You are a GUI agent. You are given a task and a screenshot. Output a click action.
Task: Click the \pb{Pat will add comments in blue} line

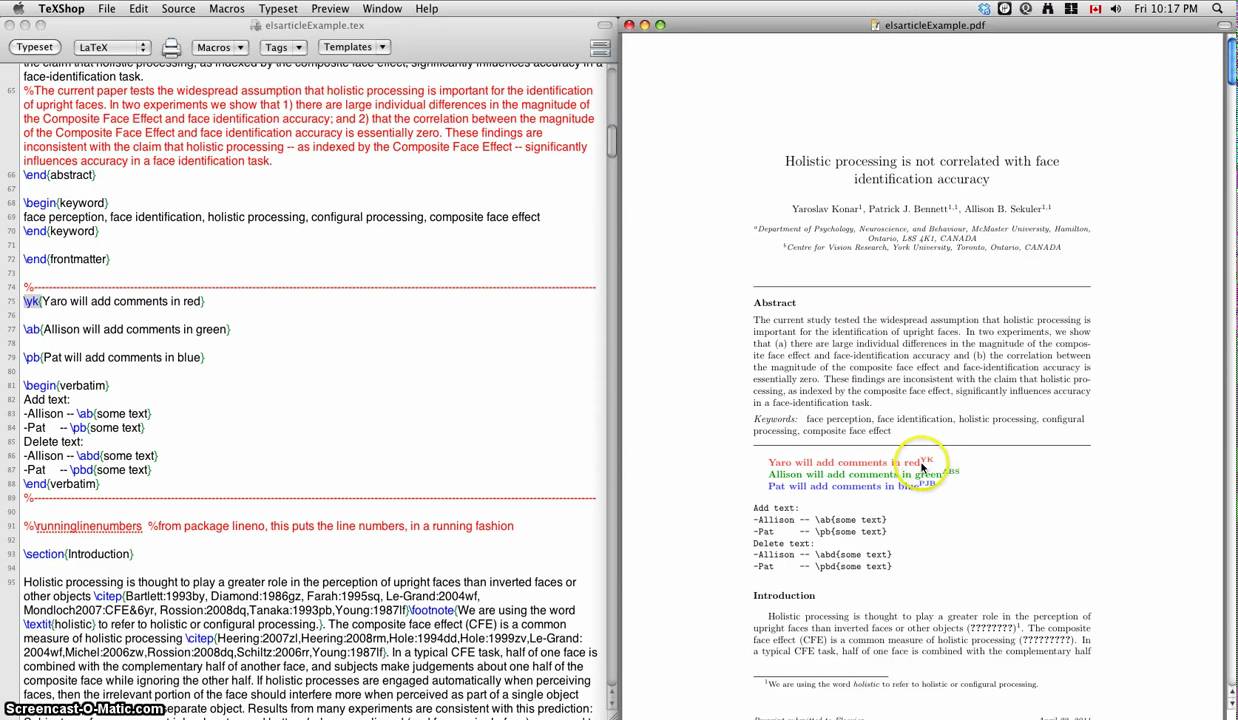coord(114,357)
